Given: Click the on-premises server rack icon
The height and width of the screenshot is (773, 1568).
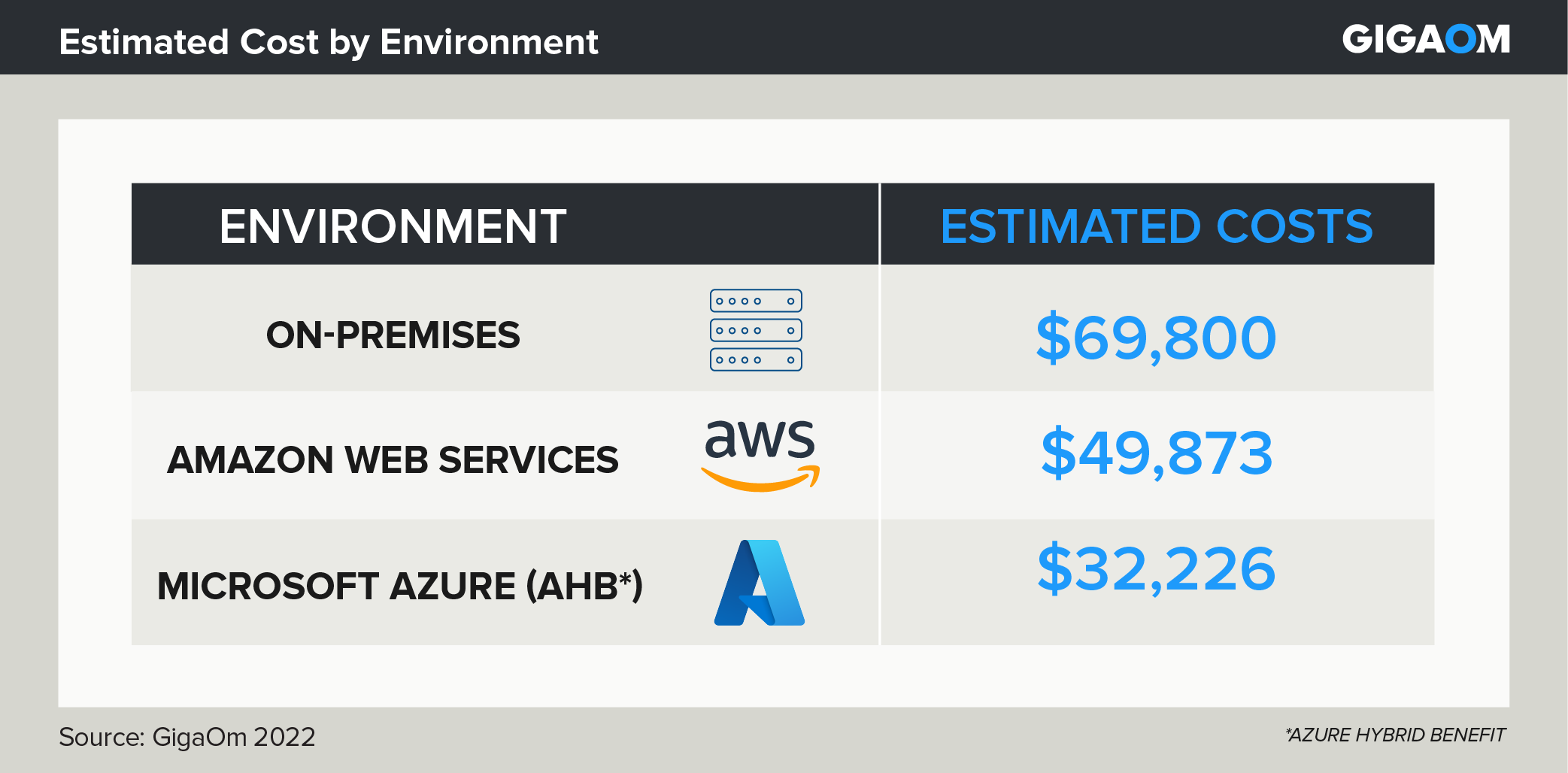Looking at the screenshot, I should coord(756,330).
